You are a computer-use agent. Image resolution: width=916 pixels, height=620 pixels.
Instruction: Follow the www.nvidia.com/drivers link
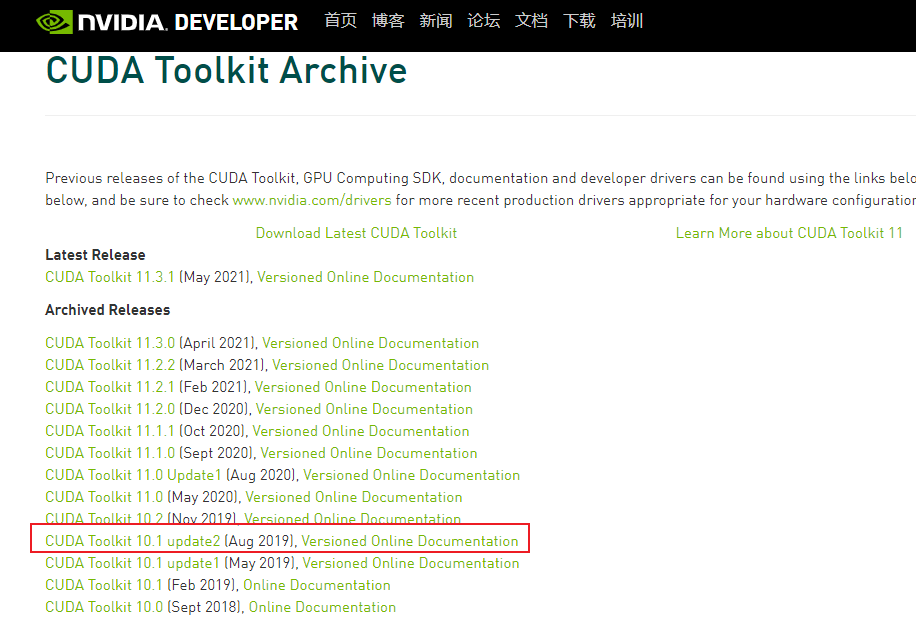[312, 200]
